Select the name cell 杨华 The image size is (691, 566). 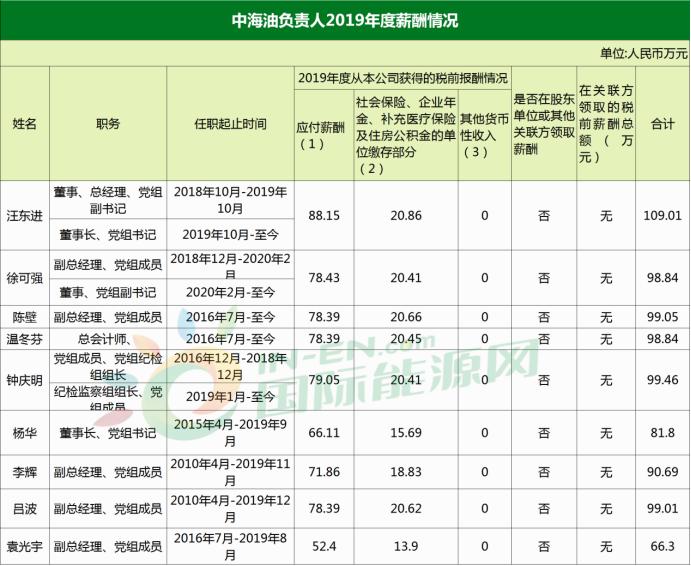coord(25,433)
